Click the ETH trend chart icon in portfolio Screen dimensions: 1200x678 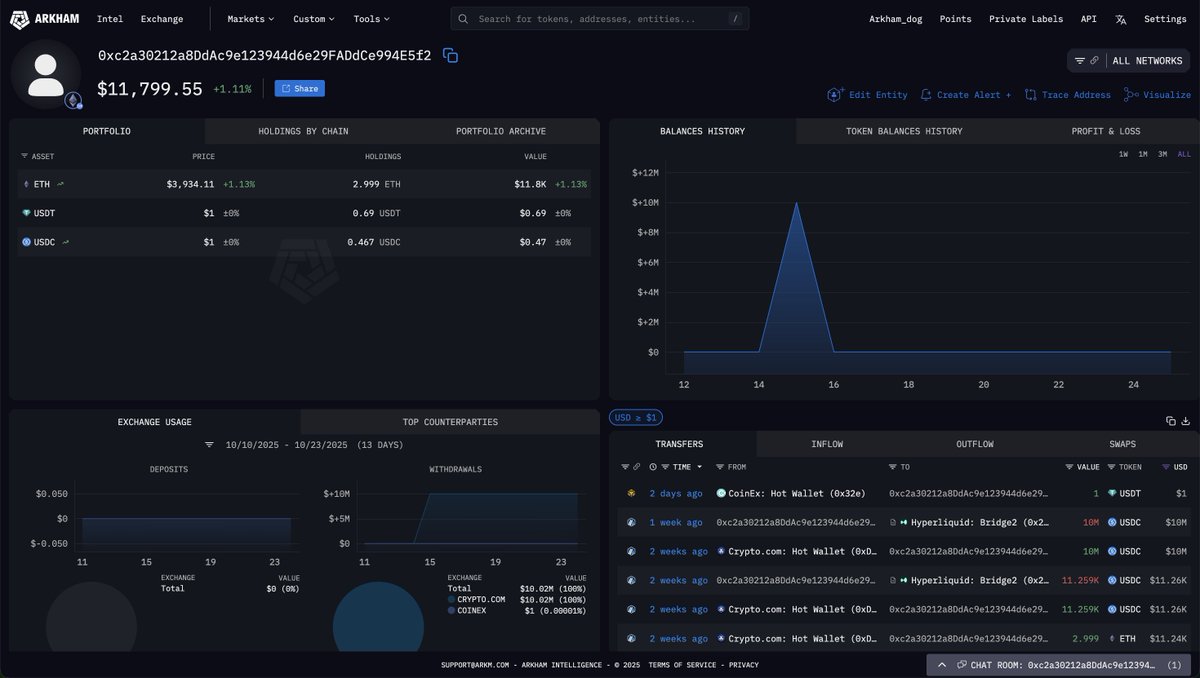pyautogui.click(x=60, y=184)
